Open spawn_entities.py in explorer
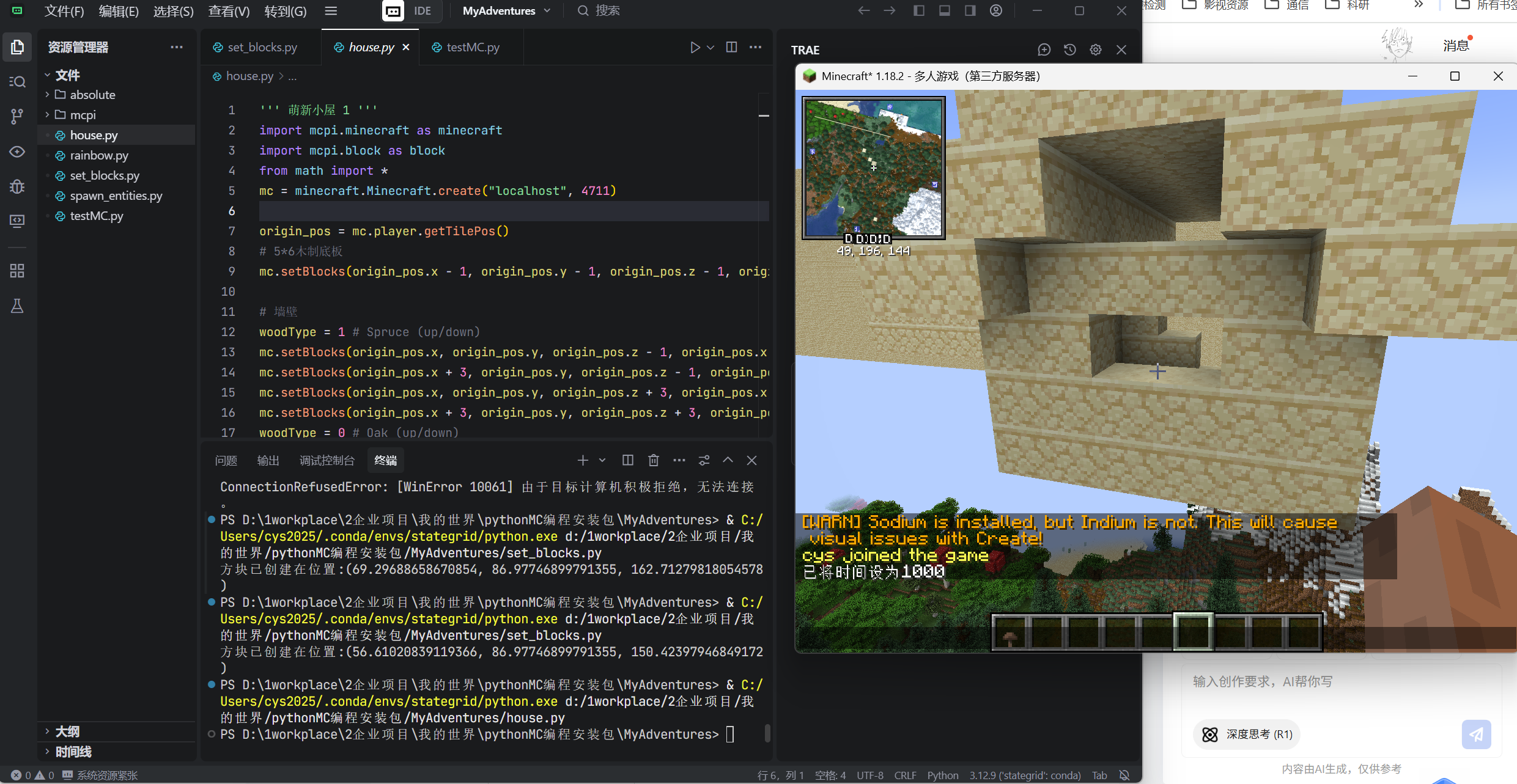1517x784 pixels. [x=116, y=196]
